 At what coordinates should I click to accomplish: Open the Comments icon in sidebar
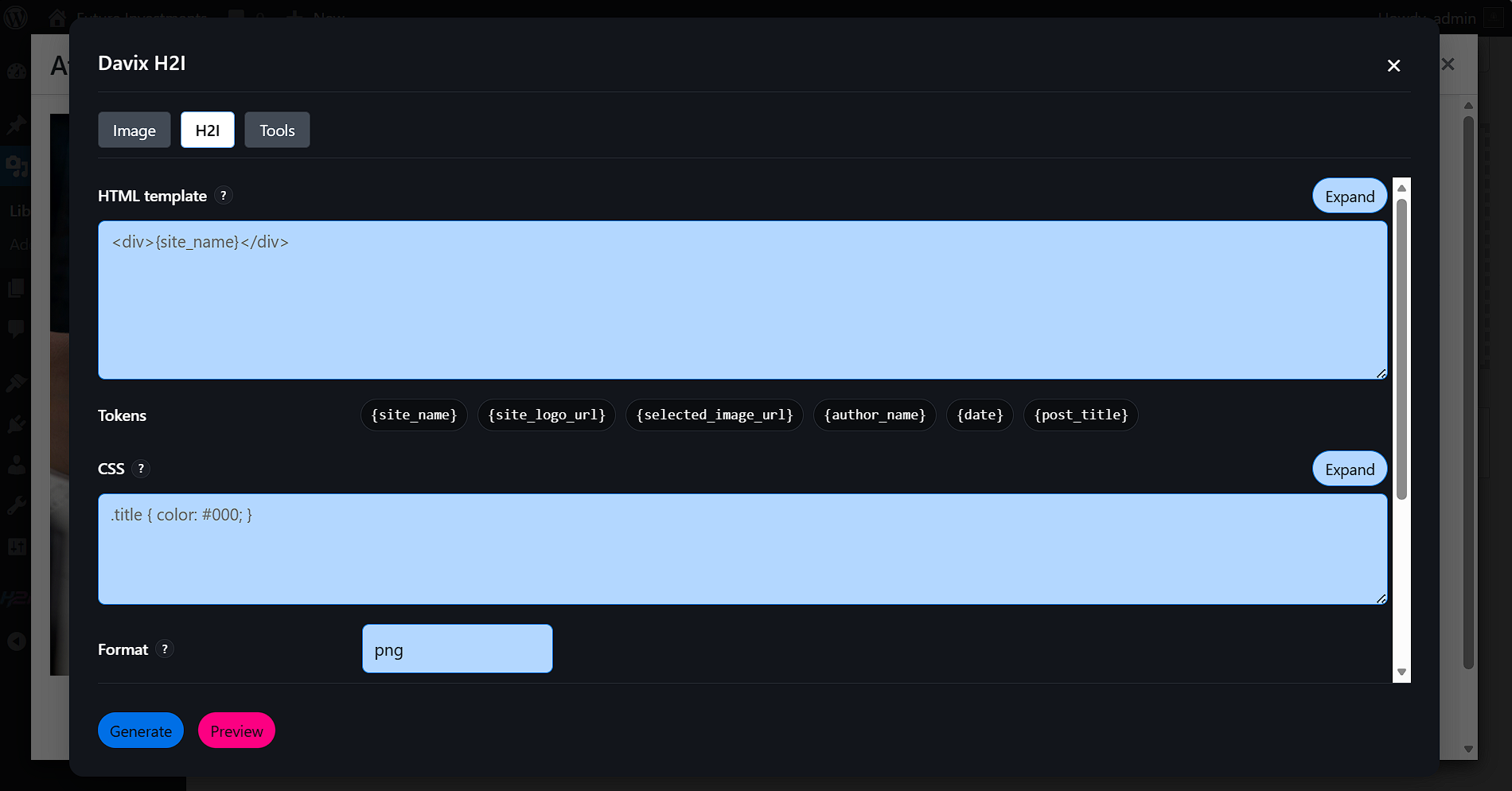coord(16,329)
